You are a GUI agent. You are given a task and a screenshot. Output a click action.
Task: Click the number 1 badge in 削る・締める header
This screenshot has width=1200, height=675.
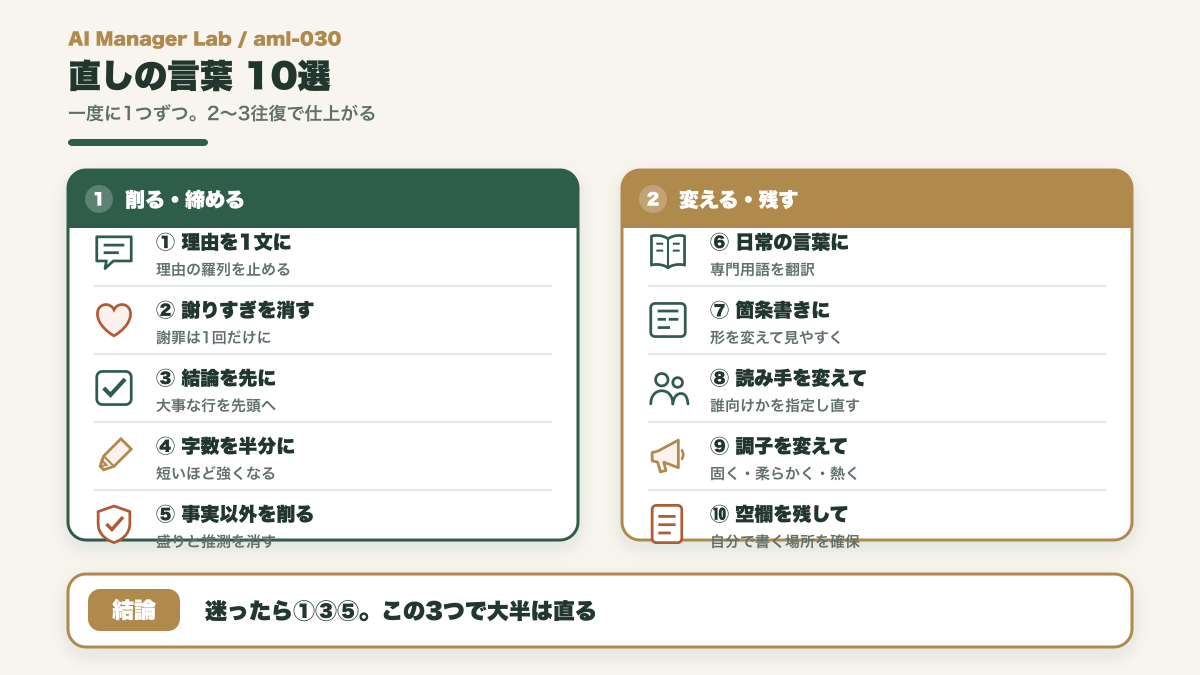click(98, 199)
